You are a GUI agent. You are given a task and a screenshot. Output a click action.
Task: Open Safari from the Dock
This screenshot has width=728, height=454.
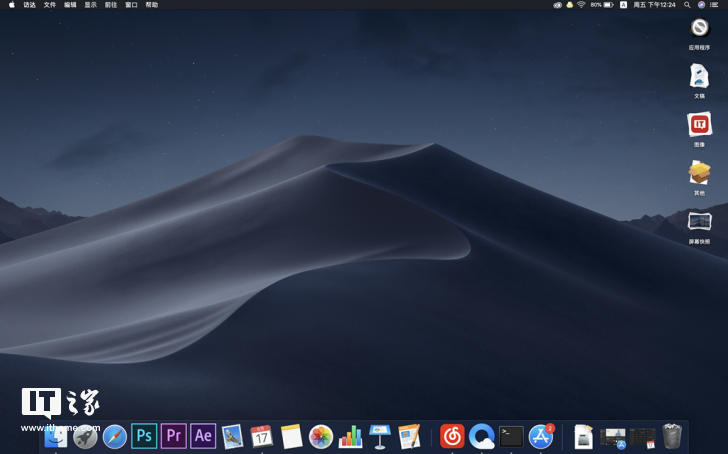coord(115,437)
